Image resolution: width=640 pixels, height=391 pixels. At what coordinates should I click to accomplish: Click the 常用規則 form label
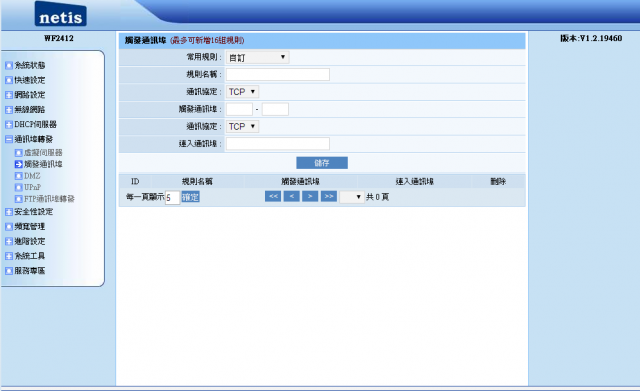coord(204,57)
